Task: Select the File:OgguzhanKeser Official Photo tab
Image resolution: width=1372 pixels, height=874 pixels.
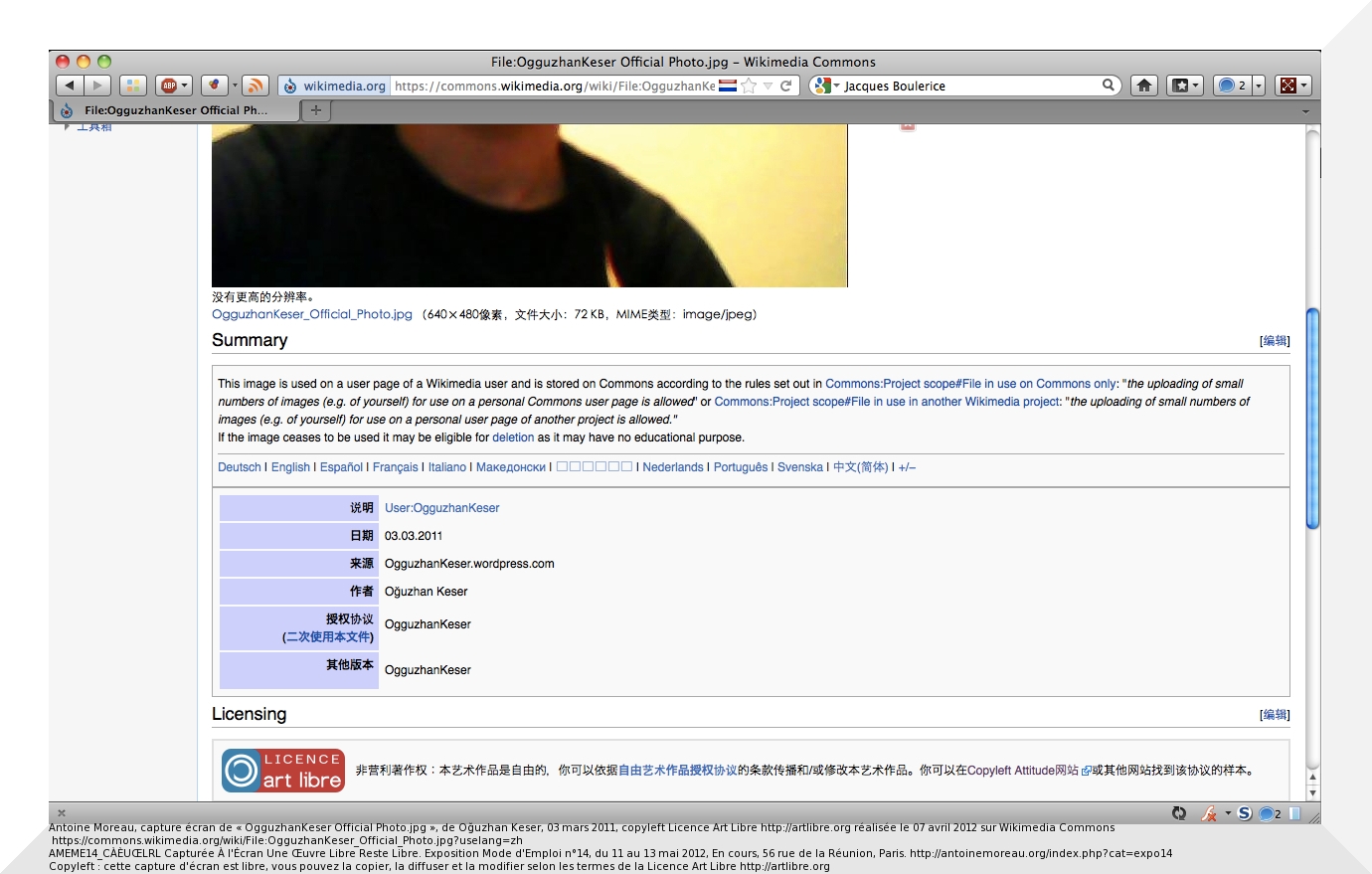Action: point(175,110)
